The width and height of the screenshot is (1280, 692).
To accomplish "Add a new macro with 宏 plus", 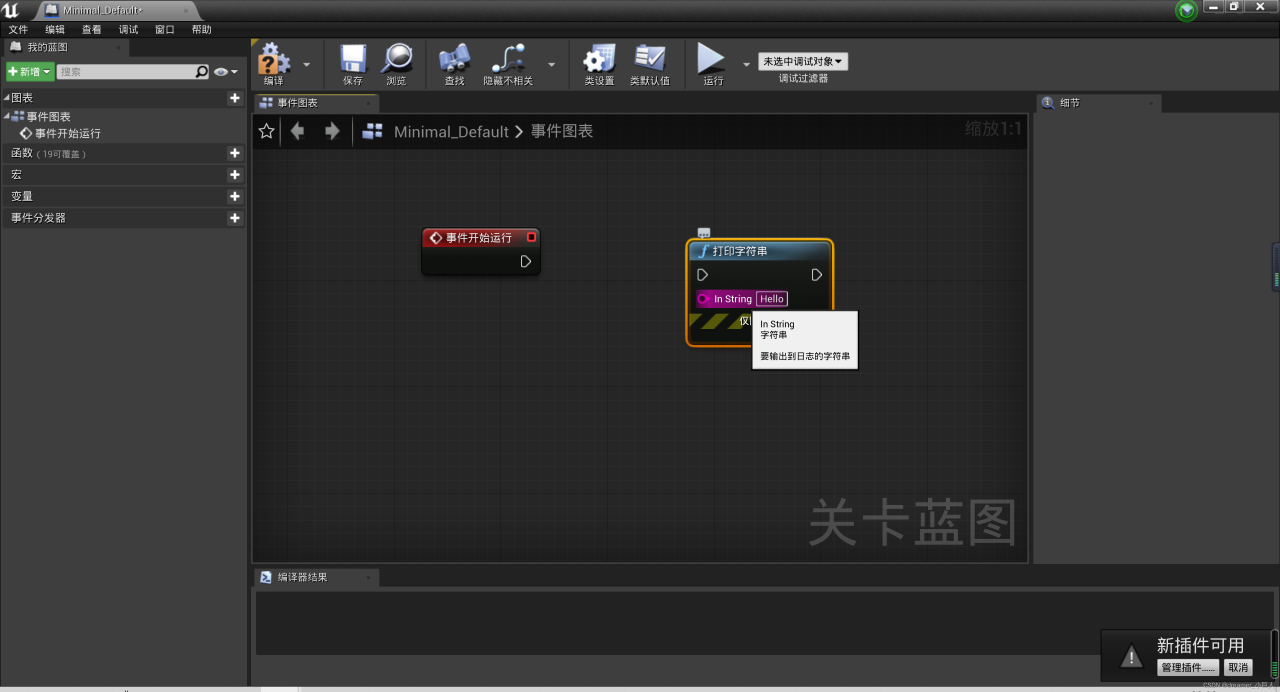I will click(x=235, y=175).
